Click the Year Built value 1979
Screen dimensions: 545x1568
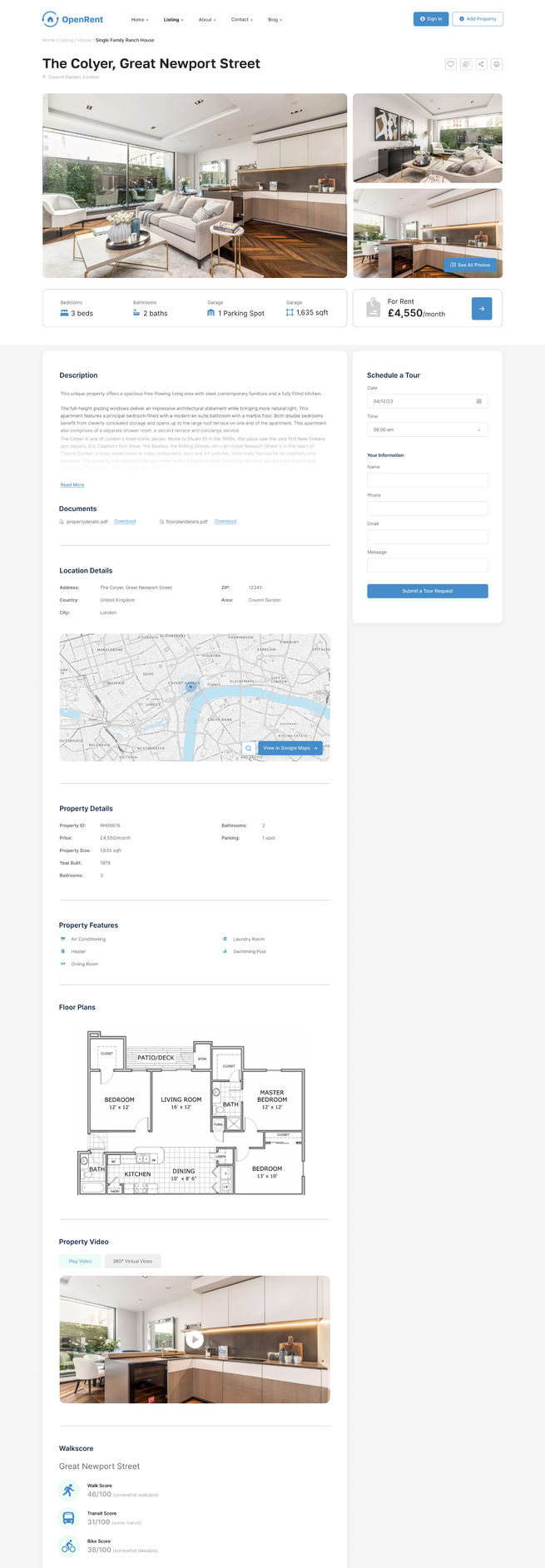[x=106, y=863]
